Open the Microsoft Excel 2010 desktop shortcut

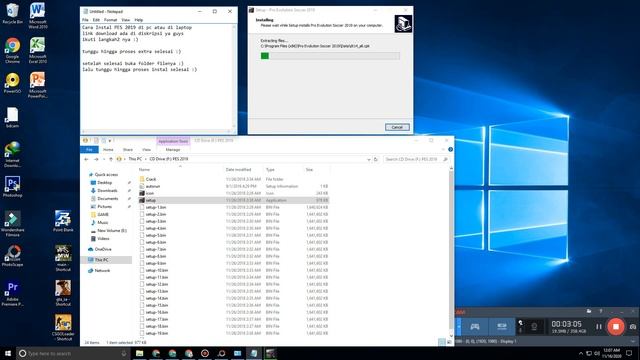click(38, 50)
